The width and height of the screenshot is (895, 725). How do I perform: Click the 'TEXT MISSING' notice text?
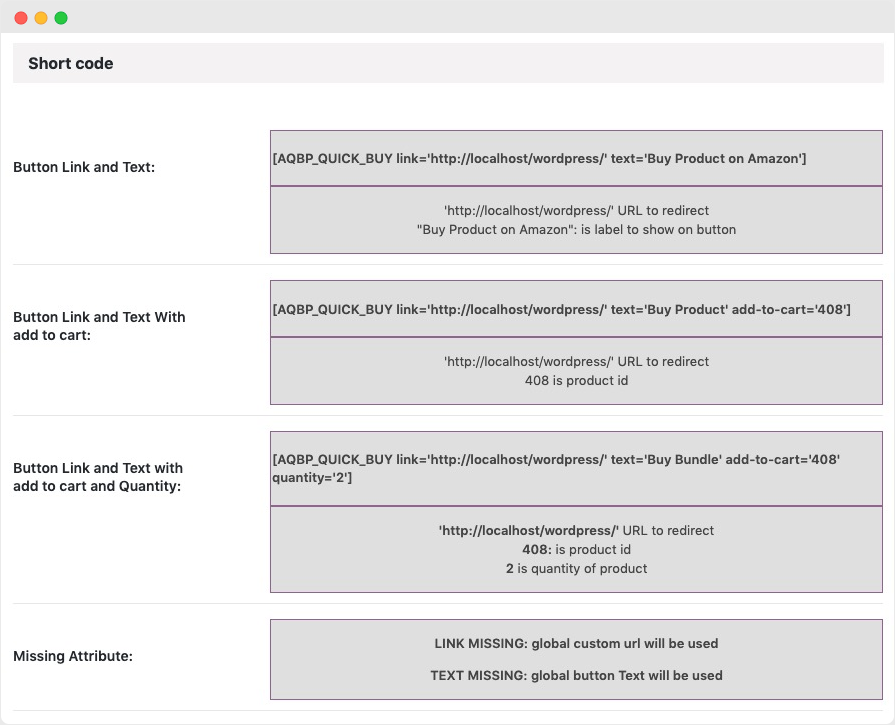(575, 675)
